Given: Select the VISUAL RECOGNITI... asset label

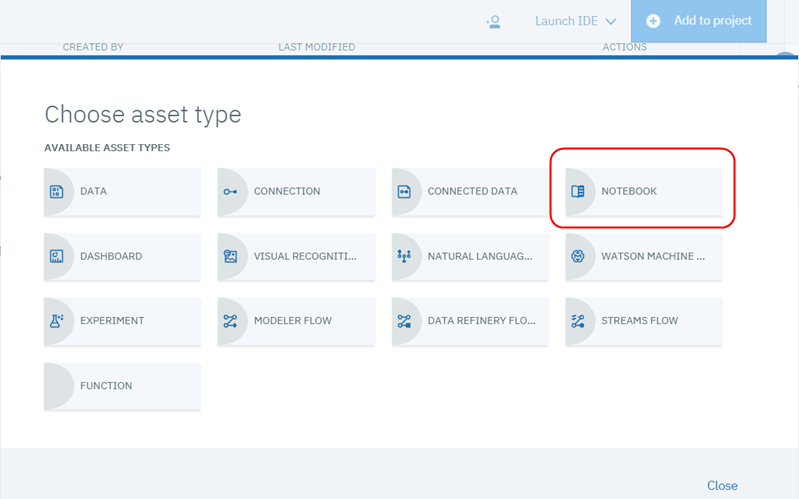Looking at the screenshot, I should tap(305, 256).
